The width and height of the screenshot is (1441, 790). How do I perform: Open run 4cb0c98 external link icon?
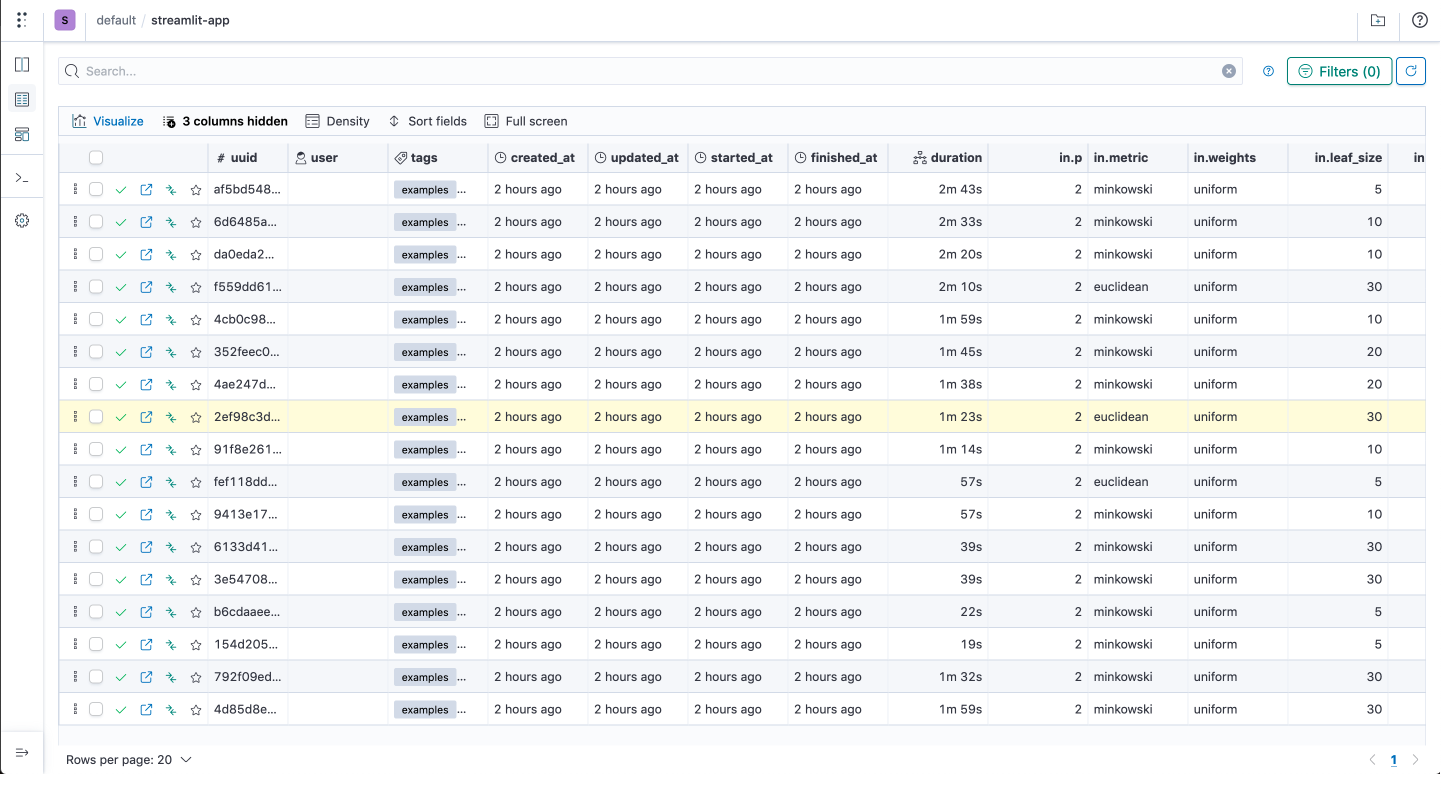(146, 319)
